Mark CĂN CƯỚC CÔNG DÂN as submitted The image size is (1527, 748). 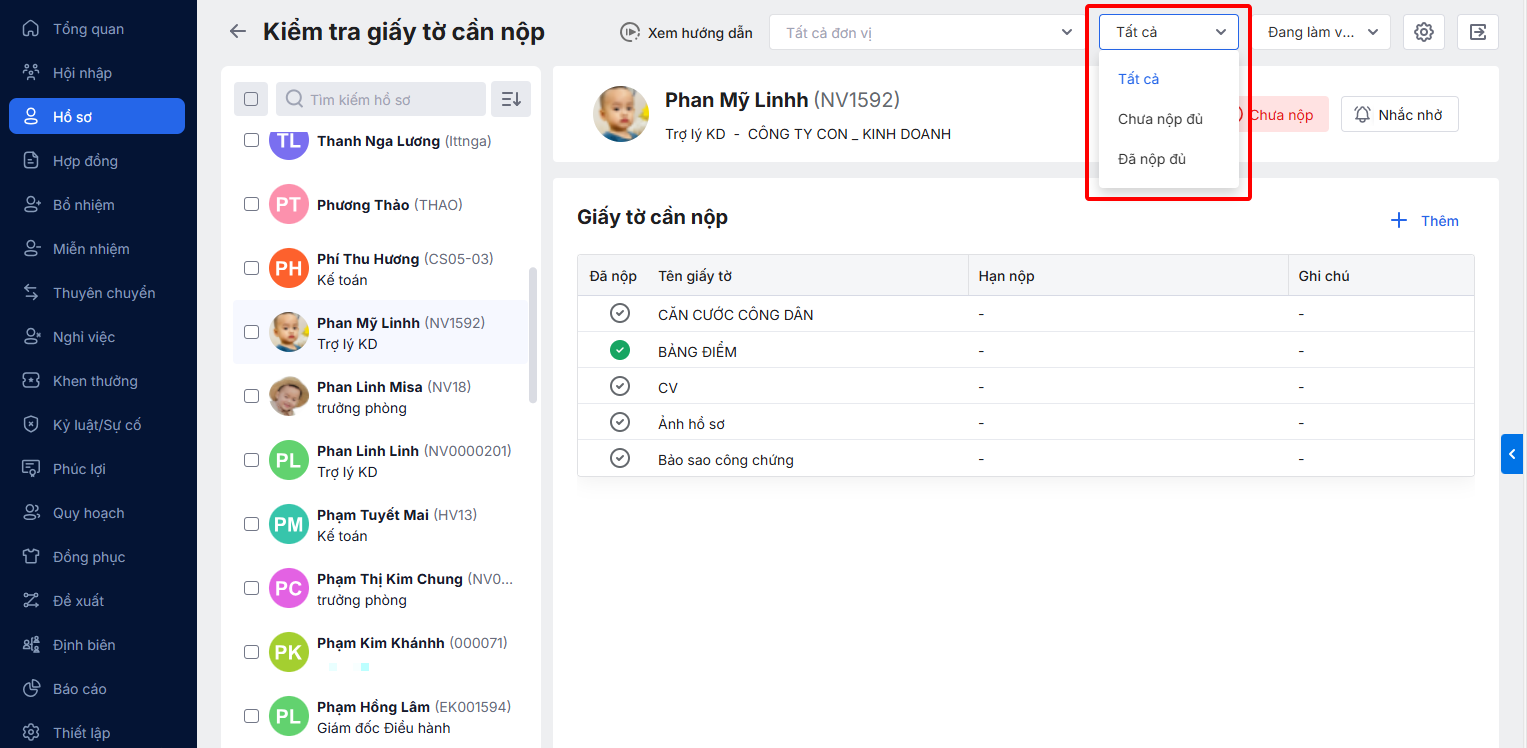point(620,314)
